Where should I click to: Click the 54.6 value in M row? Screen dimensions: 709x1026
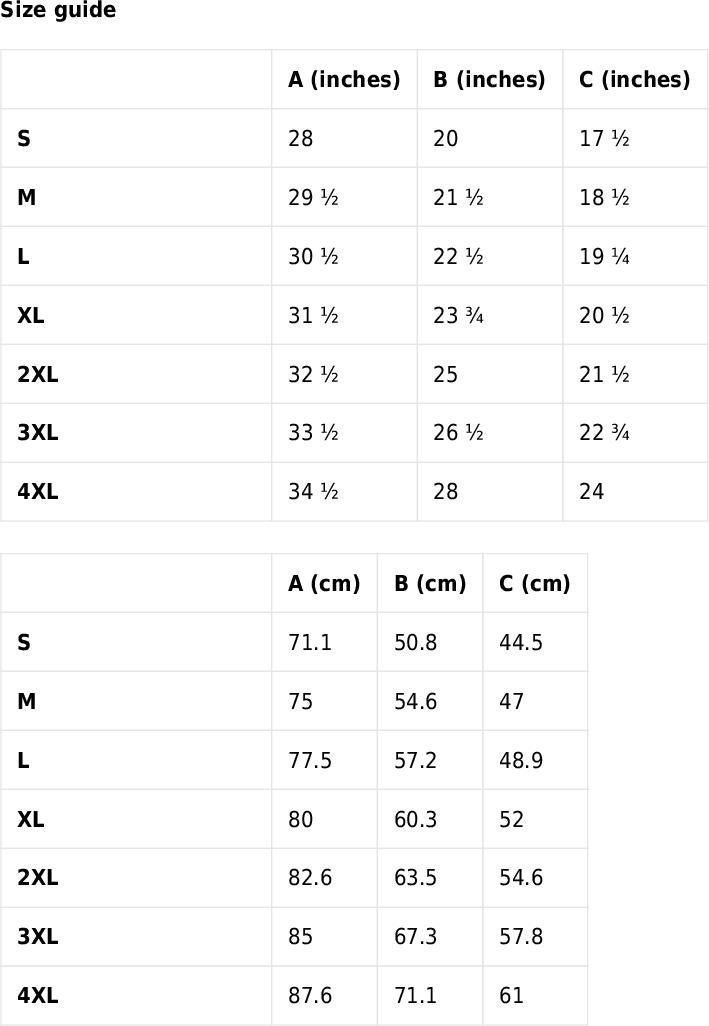(x=415, y=701)
